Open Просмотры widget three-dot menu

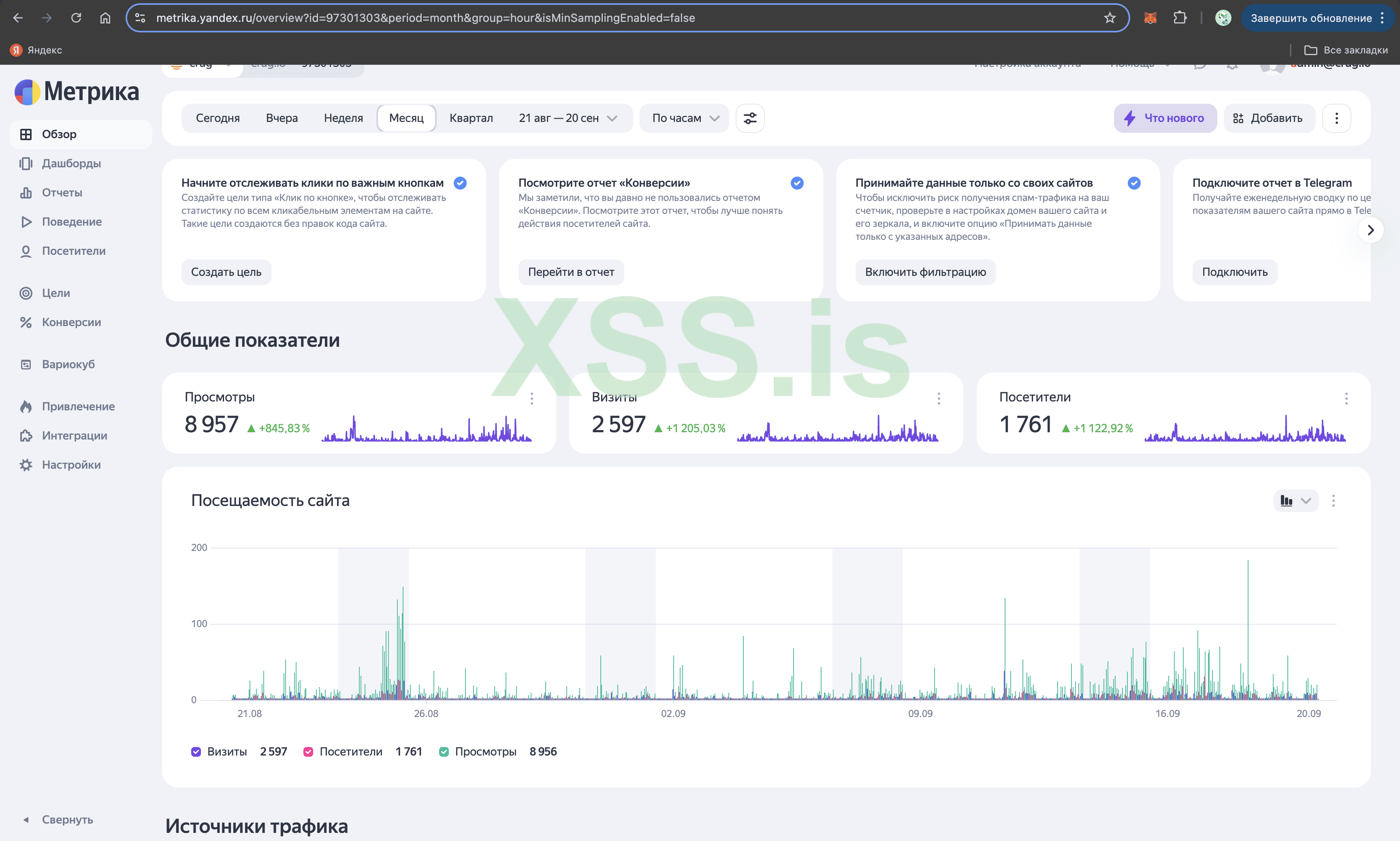tap(531, 398)
